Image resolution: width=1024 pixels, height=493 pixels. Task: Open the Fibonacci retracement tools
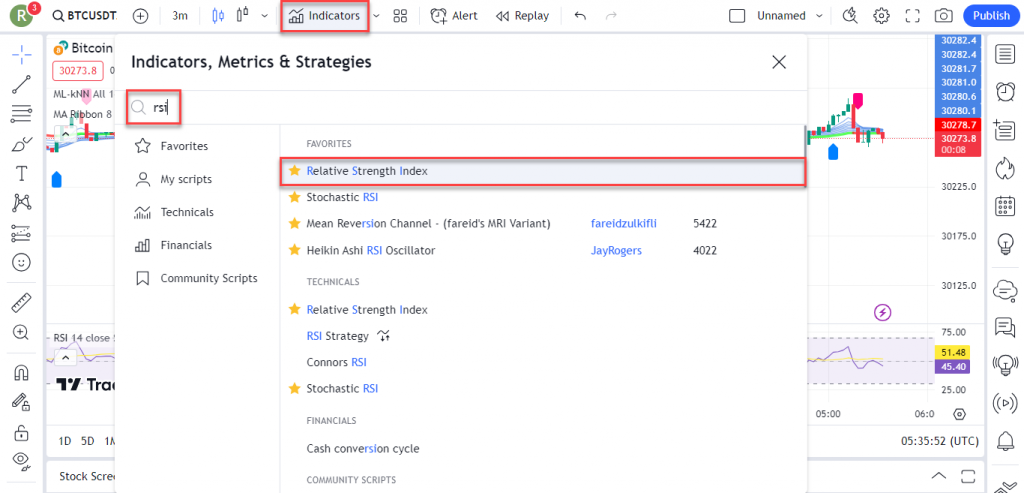22,114
